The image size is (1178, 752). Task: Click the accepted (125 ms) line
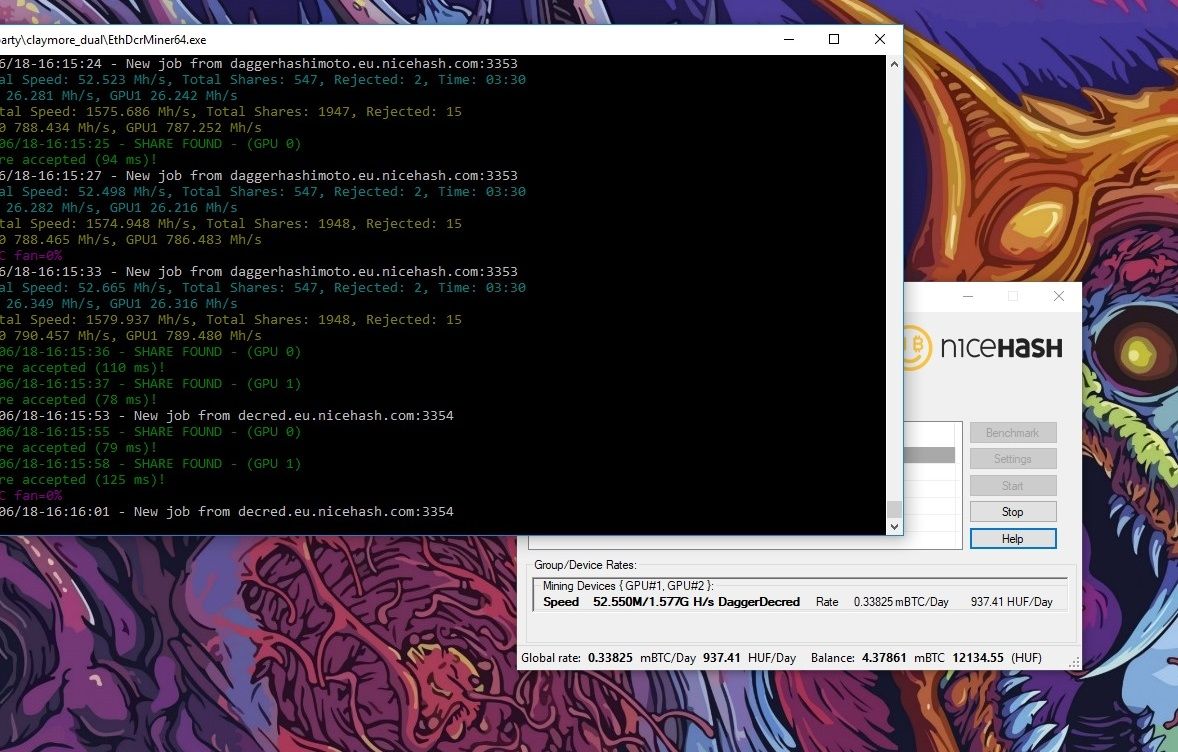(x=83, y=479)
